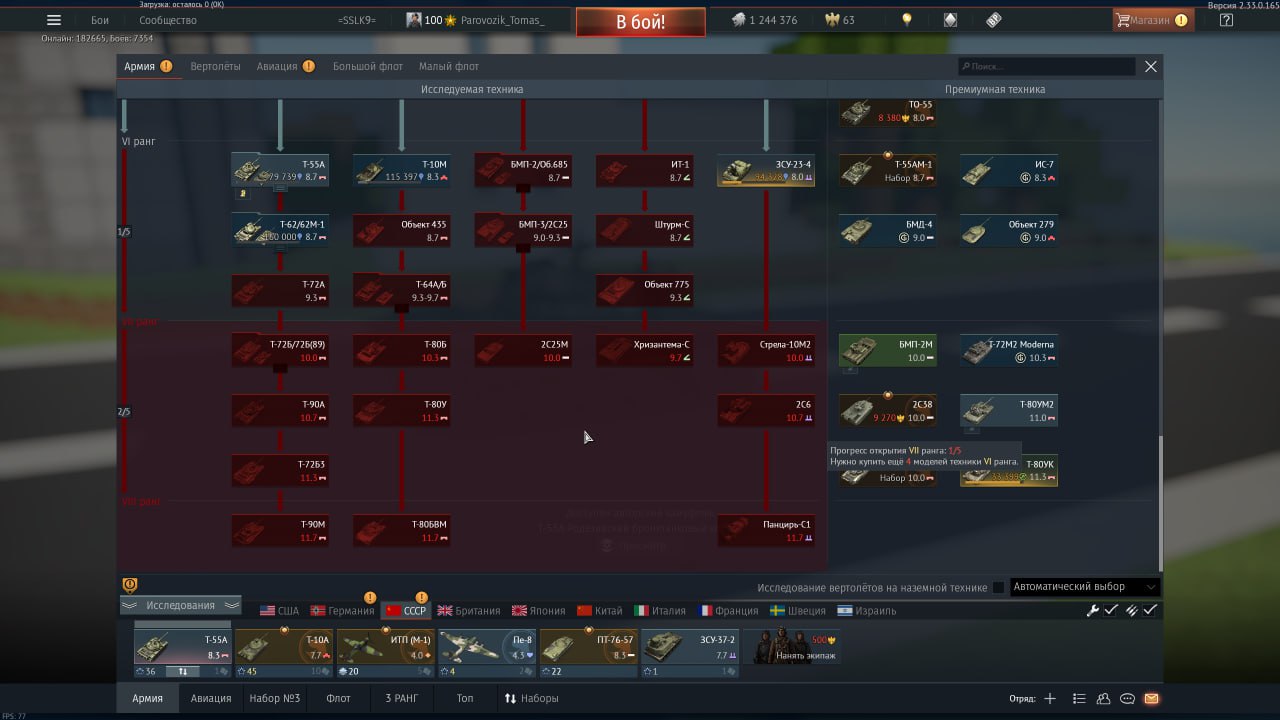The image size is (1280, 720).
Task: Open the Parovozik_Tomas_ player profile
Action: tap(475, 20)
